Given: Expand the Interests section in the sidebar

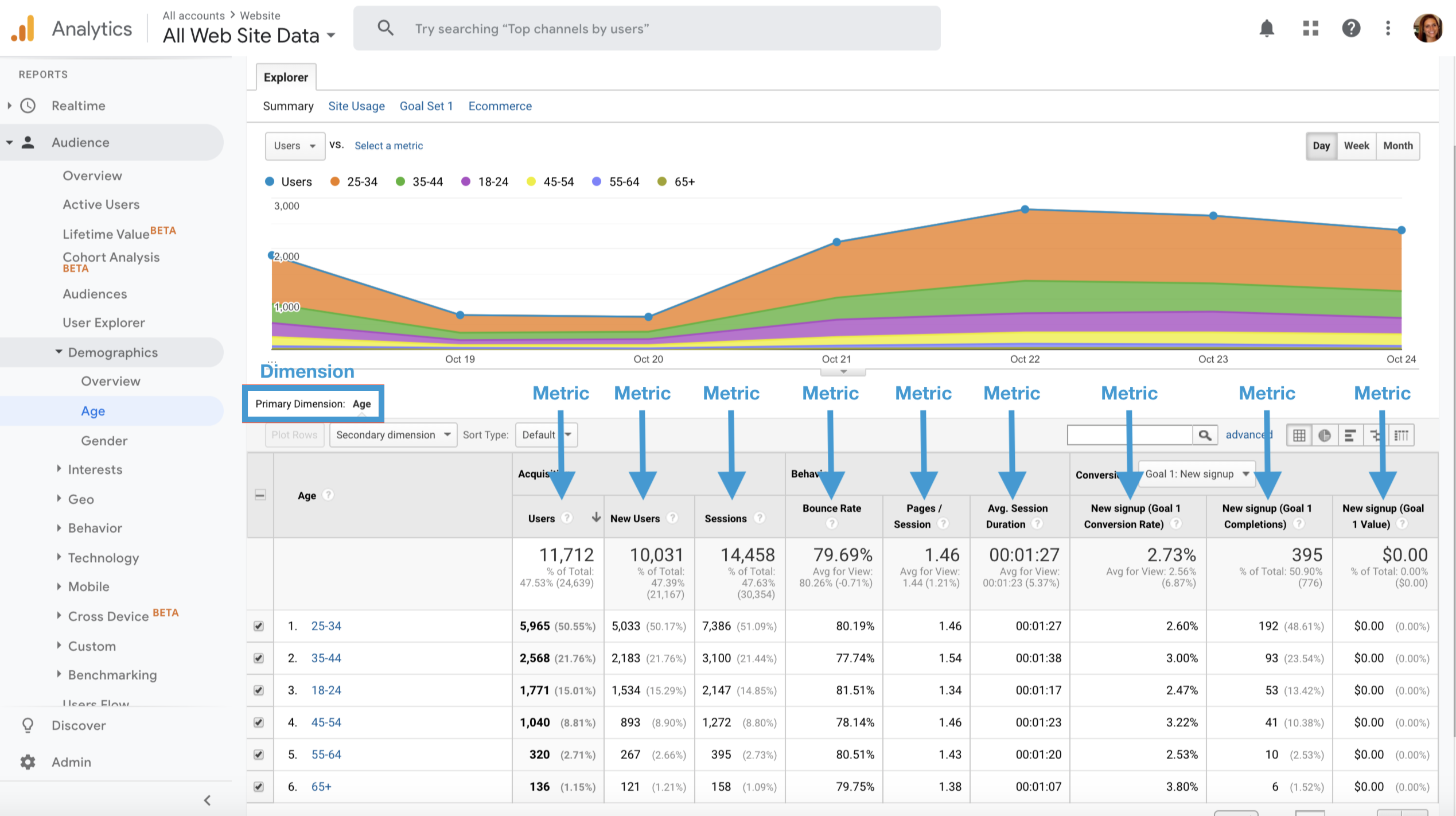Looking at the screenshot, I should 95,469.
